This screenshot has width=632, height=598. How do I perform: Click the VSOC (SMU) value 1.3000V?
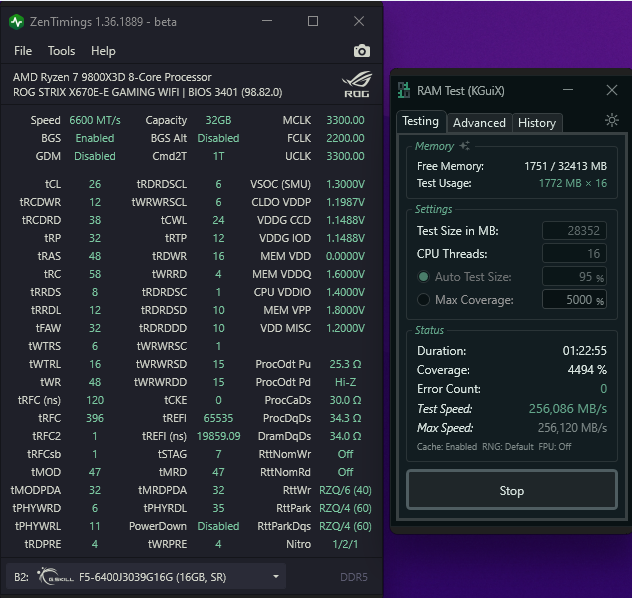pos(345,184)
